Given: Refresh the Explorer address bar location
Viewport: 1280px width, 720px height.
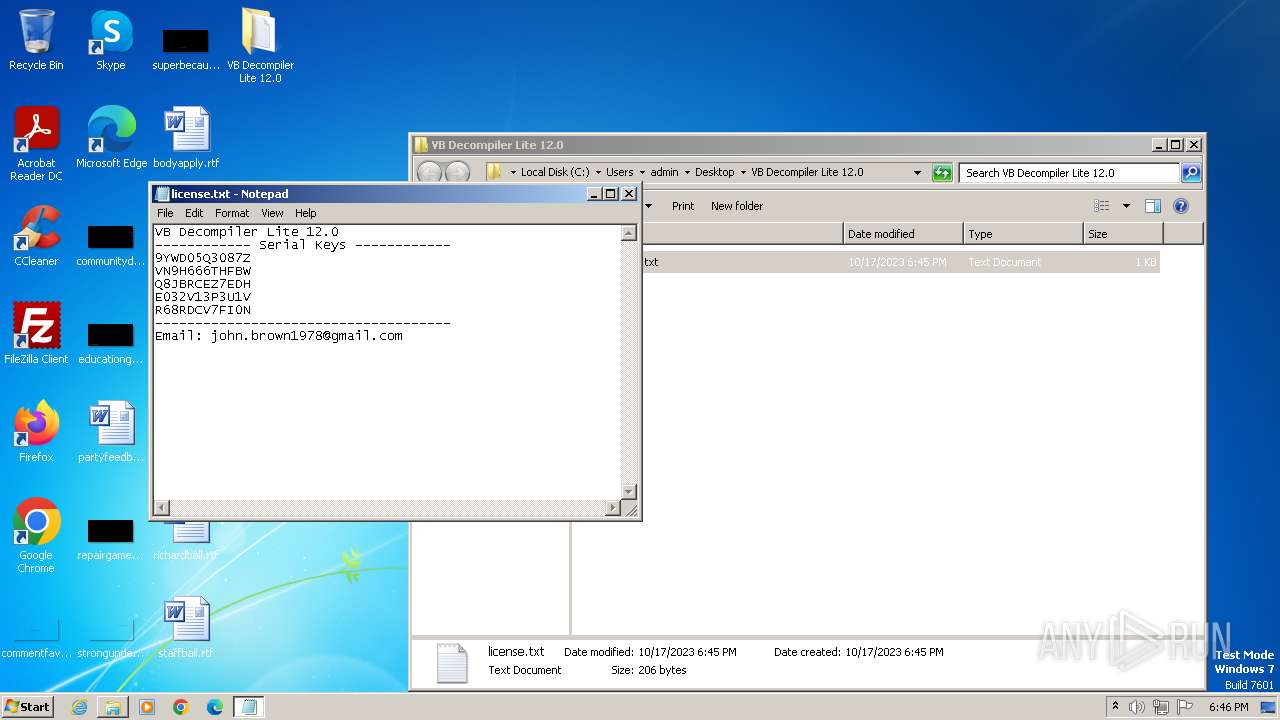Looking at the screenshot, I should pyautogui.click(x=942, y=173).
